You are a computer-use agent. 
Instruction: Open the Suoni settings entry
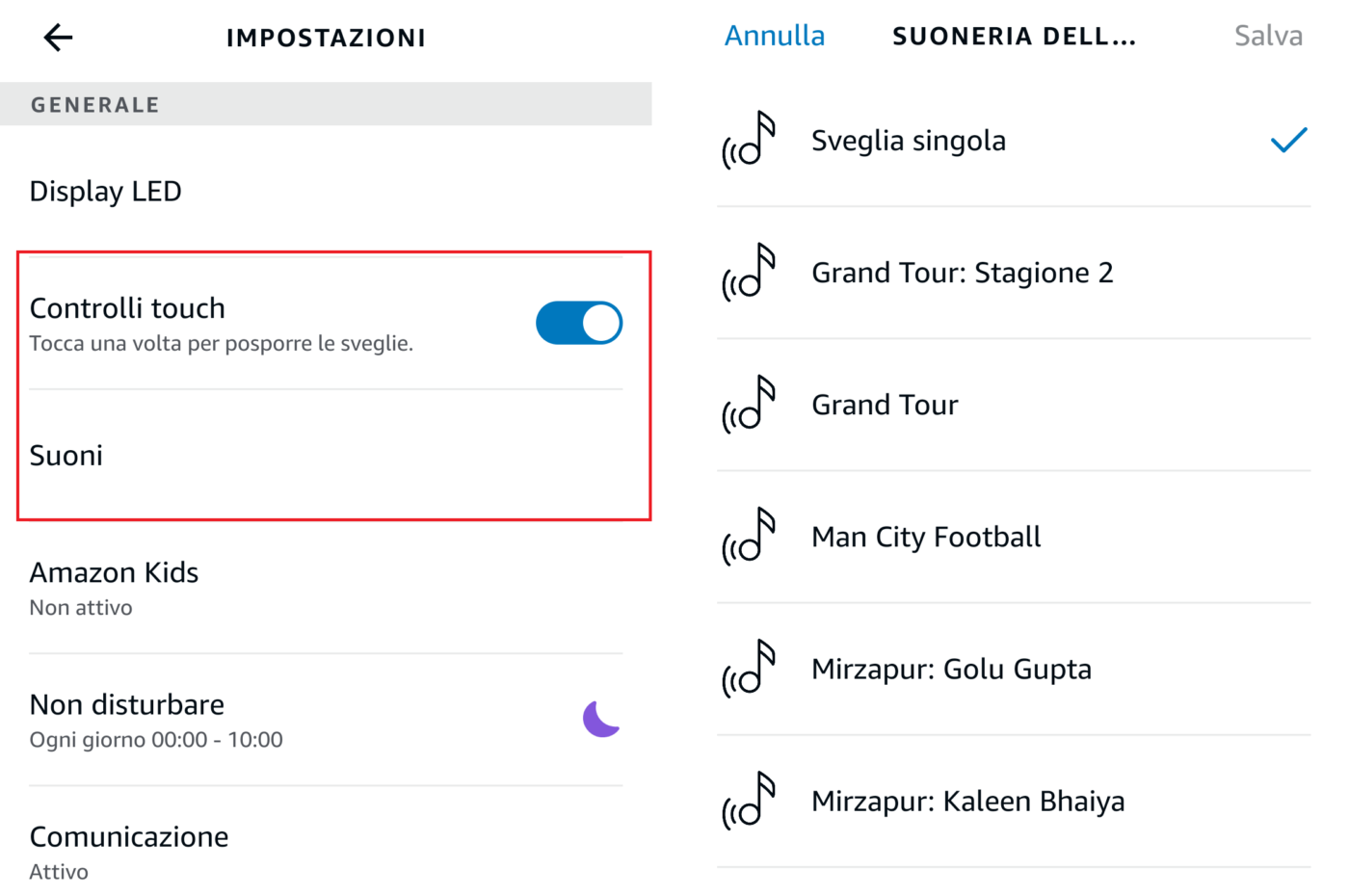[x=66, y=456]
